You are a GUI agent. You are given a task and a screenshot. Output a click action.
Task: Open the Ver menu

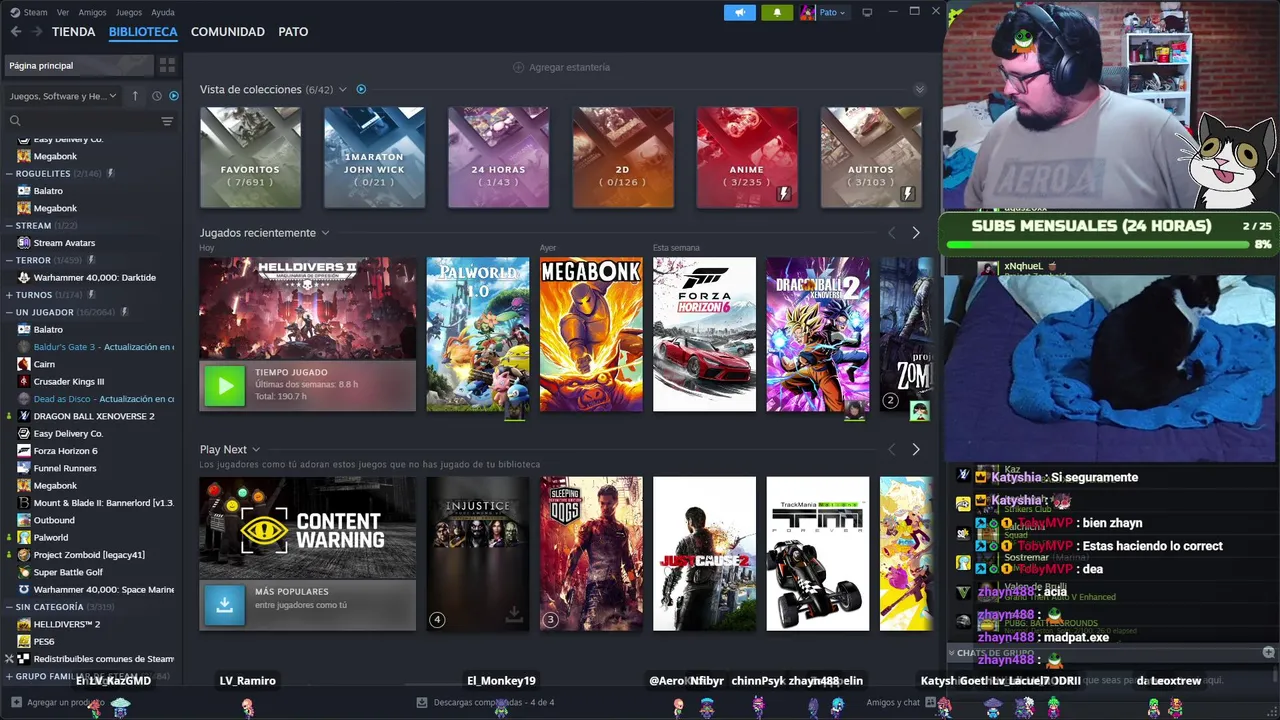pos(63,12)
